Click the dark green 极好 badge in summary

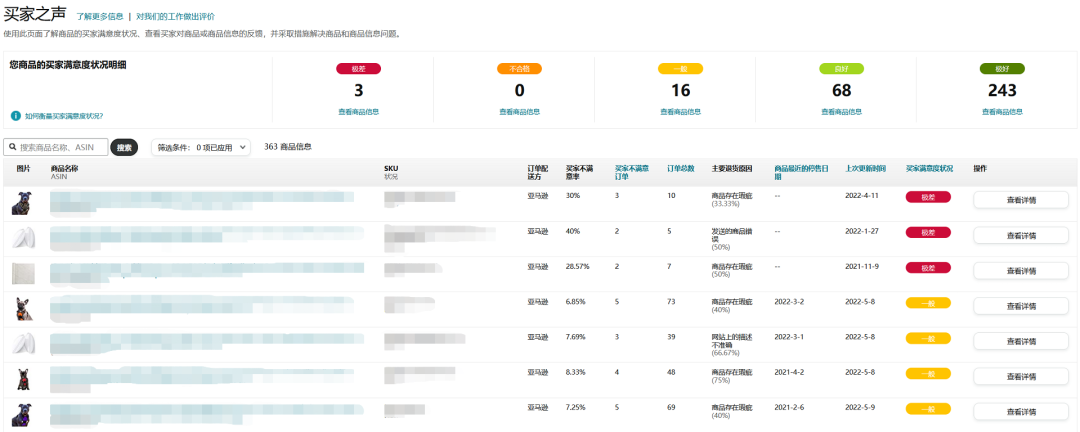pos(1001,69)
